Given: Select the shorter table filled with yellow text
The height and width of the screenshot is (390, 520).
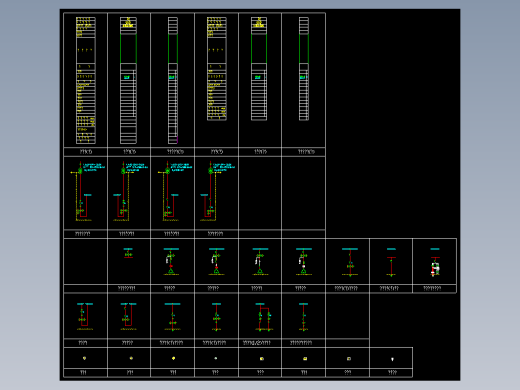Looking at the screenshot, I should (x=217, y=69).
